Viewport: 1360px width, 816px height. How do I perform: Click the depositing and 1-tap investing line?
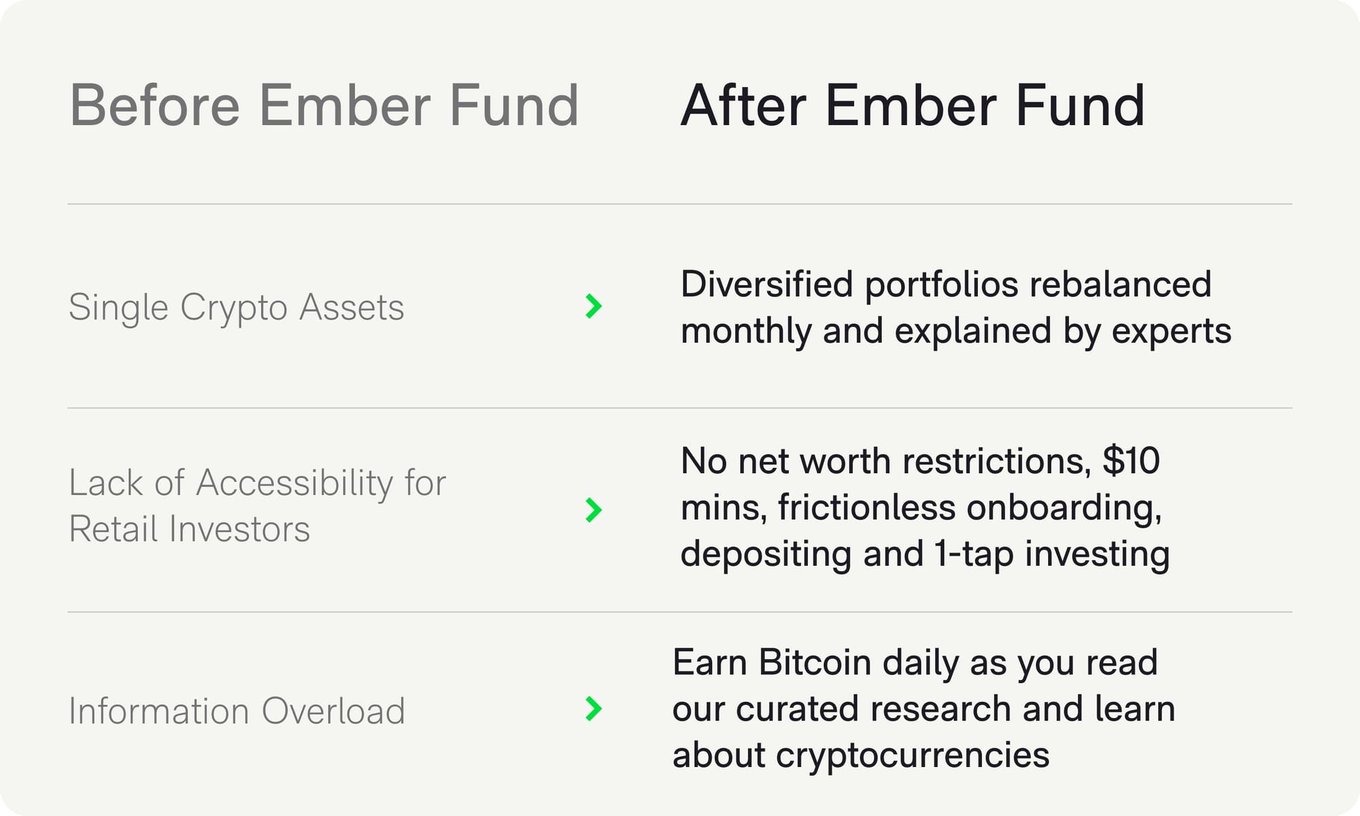pyautogui.click(x=925, y=553)
